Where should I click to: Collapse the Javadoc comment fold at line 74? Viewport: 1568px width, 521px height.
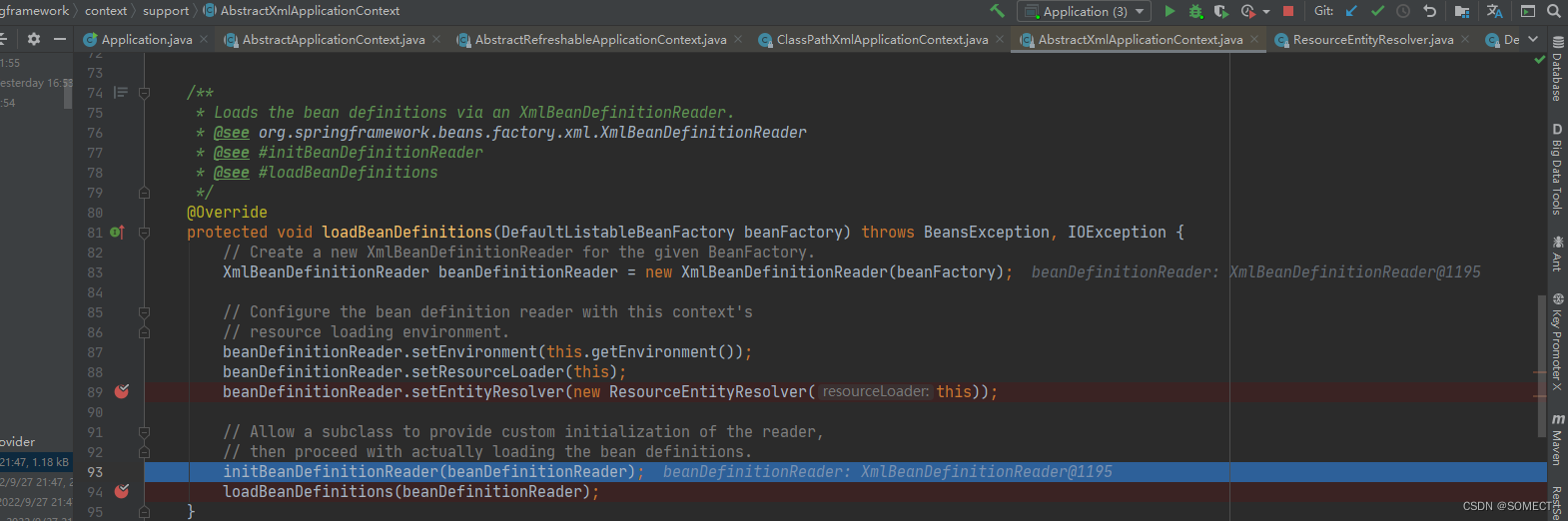click(x=144, y=93)
